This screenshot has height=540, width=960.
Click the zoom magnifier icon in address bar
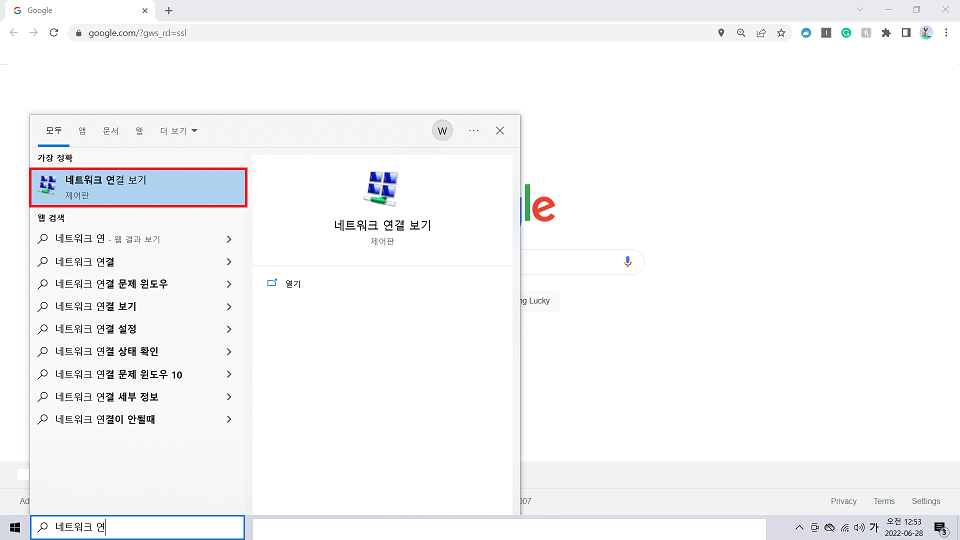click(741, 33)
